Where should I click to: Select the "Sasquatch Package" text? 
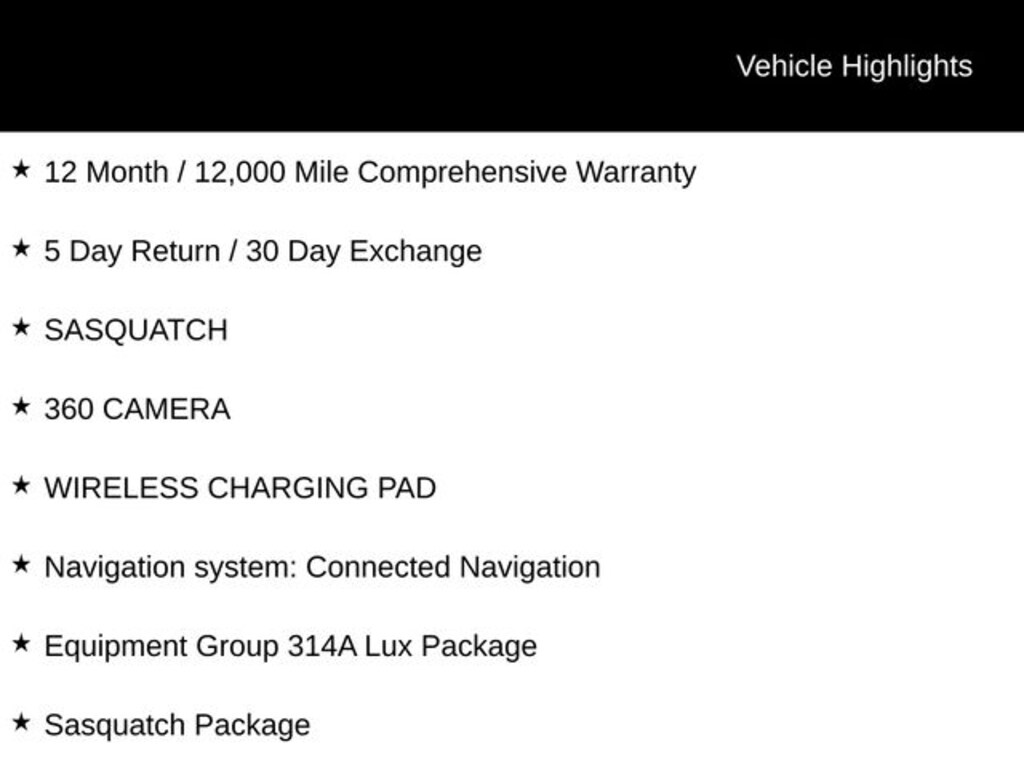pos(177,725)
